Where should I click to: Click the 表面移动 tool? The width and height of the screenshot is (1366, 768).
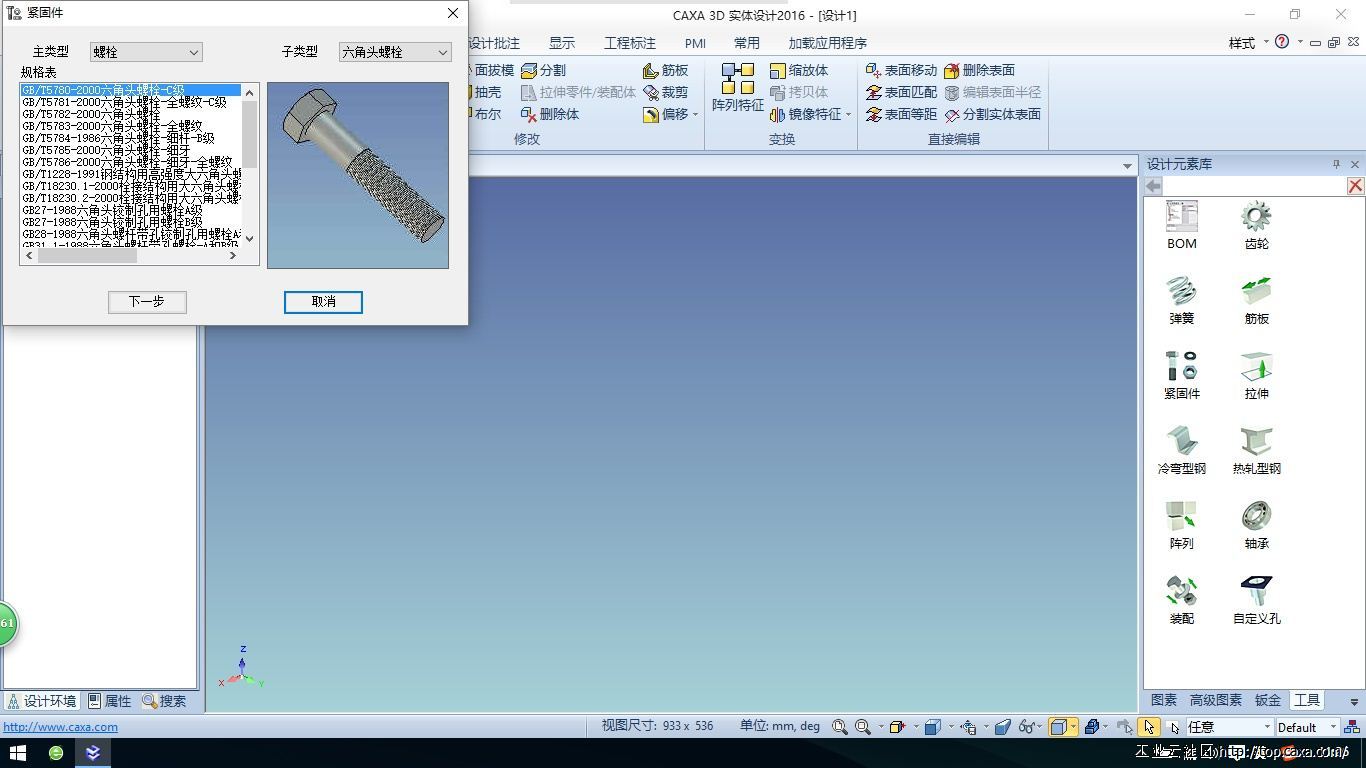tap(901, 70)
